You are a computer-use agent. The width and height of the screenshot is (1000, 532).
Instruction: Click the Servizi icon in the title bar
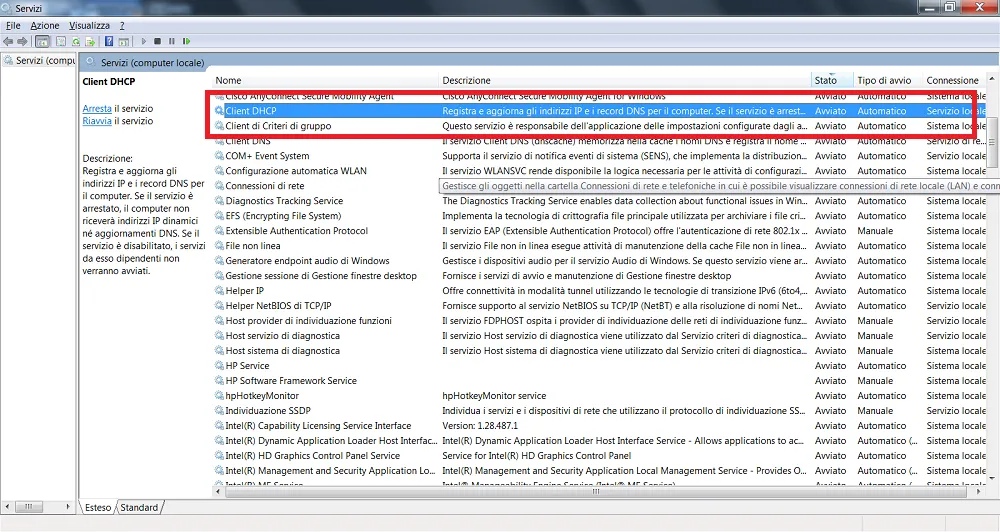(x=6, y=8)
